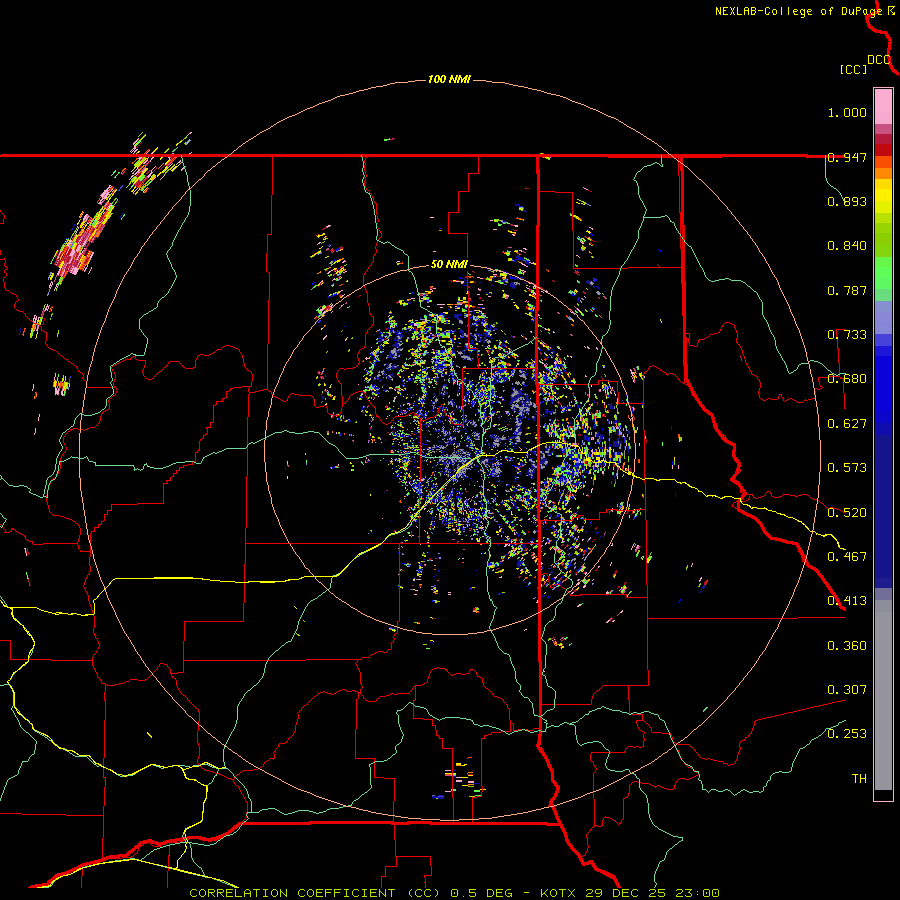The height and width of the screenshot is (900, 900).
Task: Select the 0.573 scale value
Action: click(847, 468)
